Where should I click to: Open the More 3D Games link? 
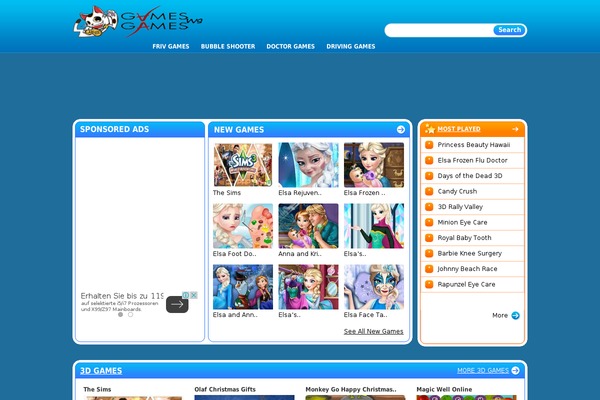click(483, 370)
